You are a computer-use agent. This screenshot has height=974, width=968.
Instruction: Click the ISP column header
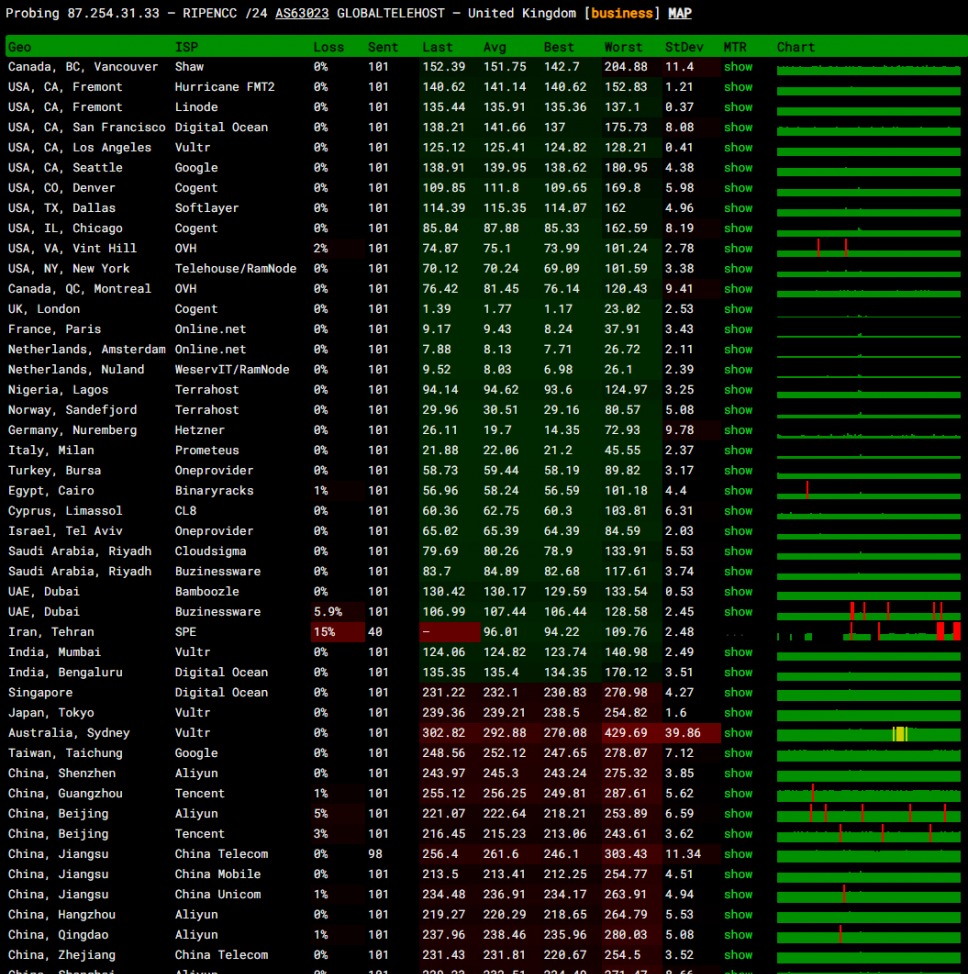point(186,47)
